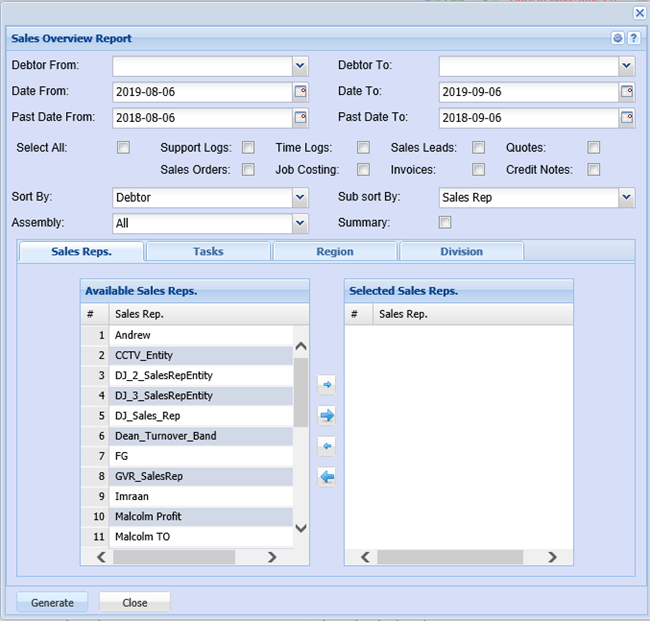Expand the Sort By dropdown
The image size is (650, 621).
pyautogui.click(x=300, y=198)
